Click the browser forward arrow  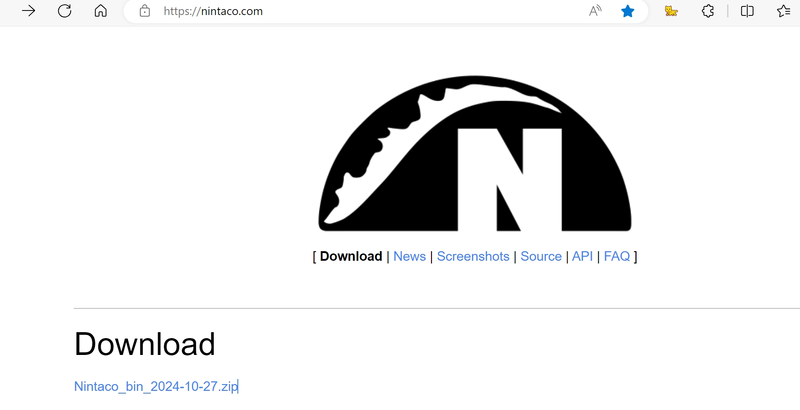click(29, 11)
